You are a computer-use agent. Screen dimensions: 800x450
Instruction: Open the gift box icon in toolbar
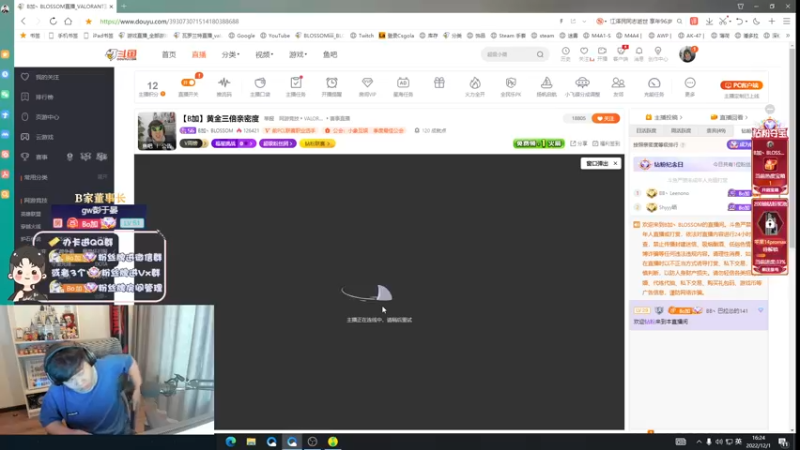439,83
